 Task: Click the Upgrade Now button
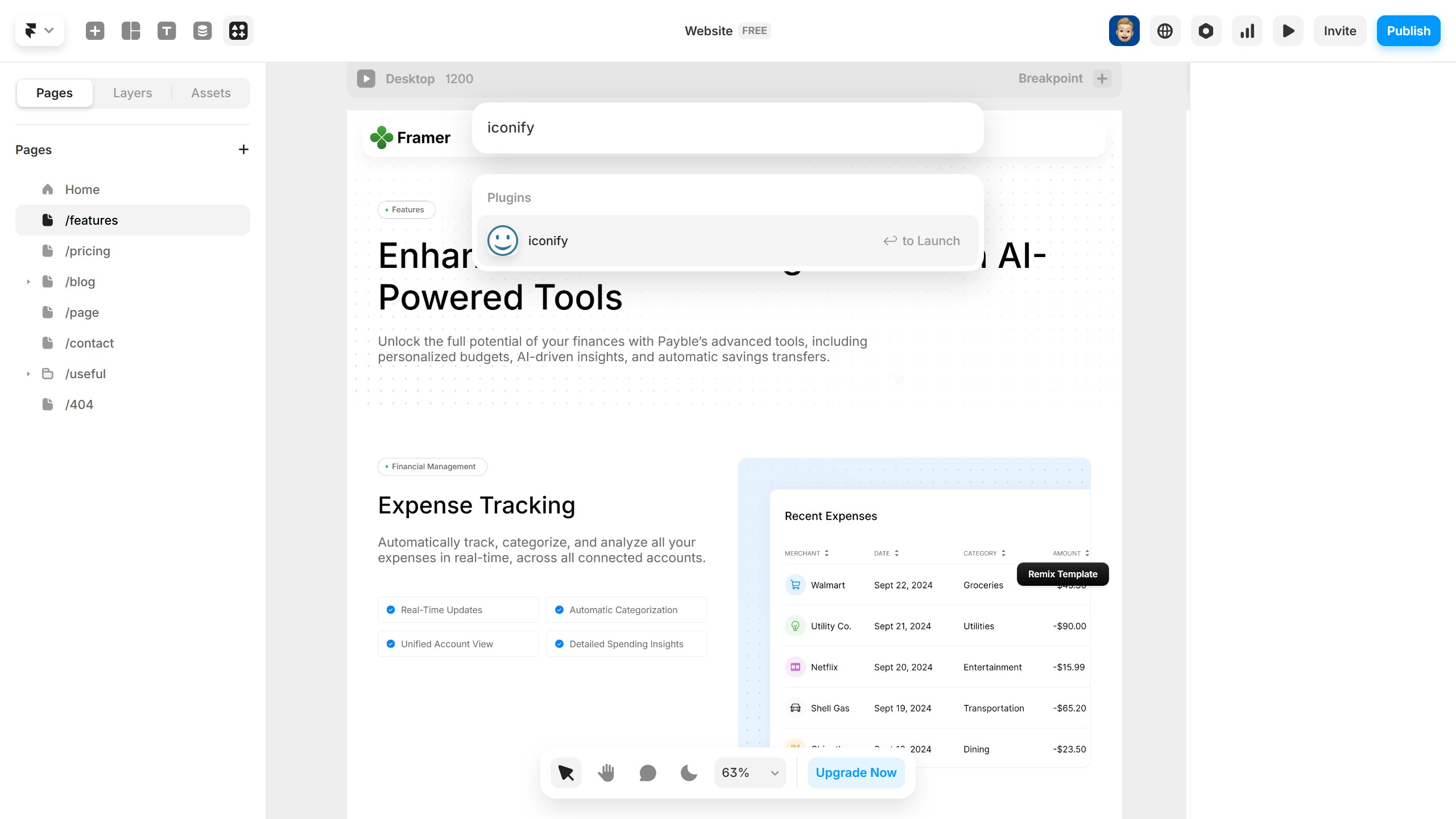[x=856, y=772]
